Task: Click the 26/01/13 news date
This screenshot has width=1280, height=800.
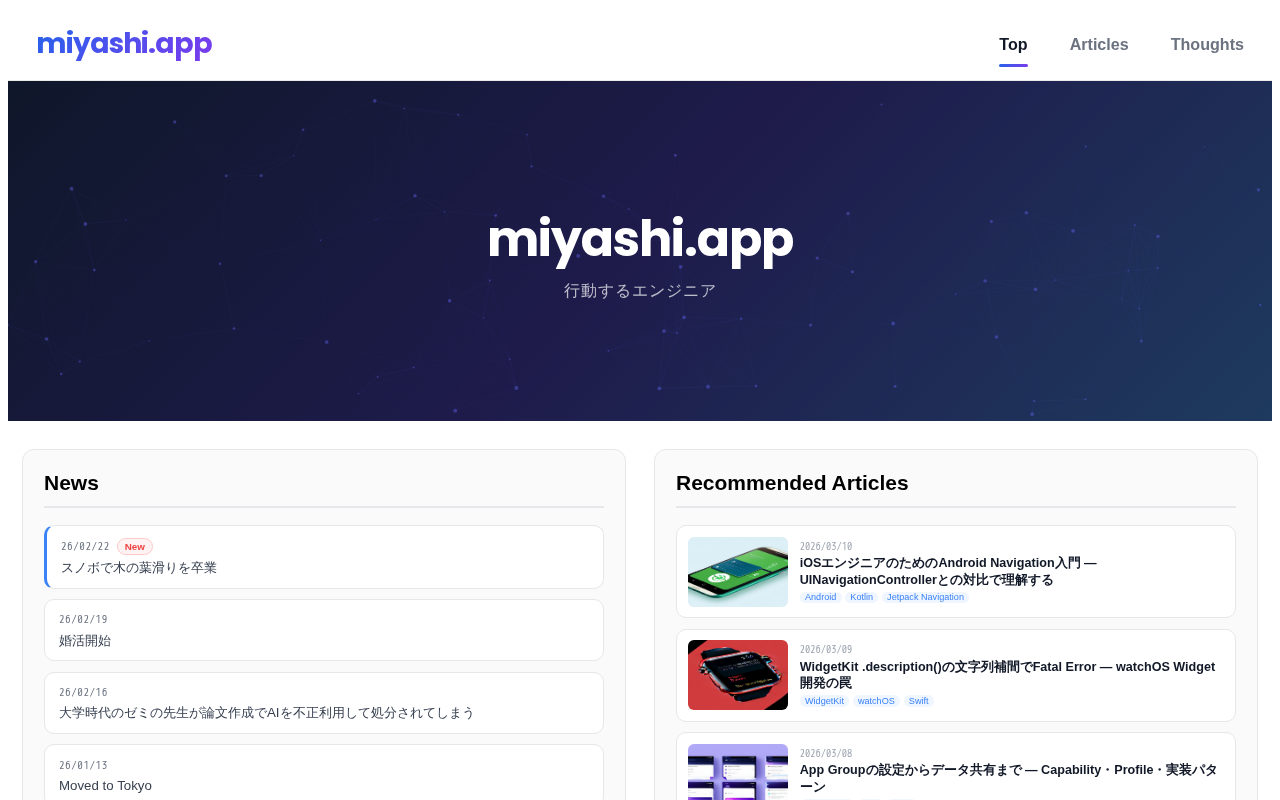Action: pos(83,766)
